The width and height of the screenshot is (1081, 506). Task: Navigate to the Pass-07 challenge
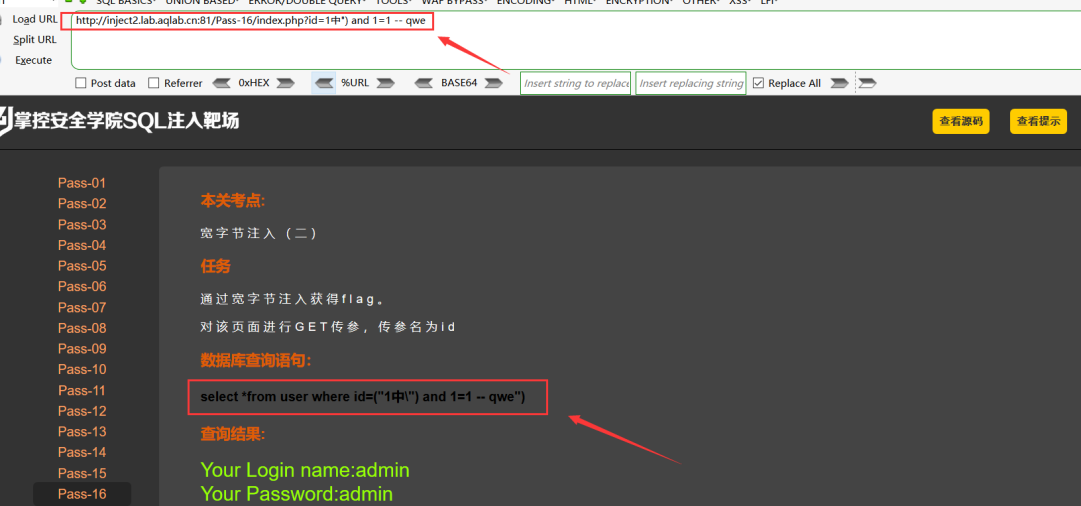pyautogui.click(x=82, y=307)
